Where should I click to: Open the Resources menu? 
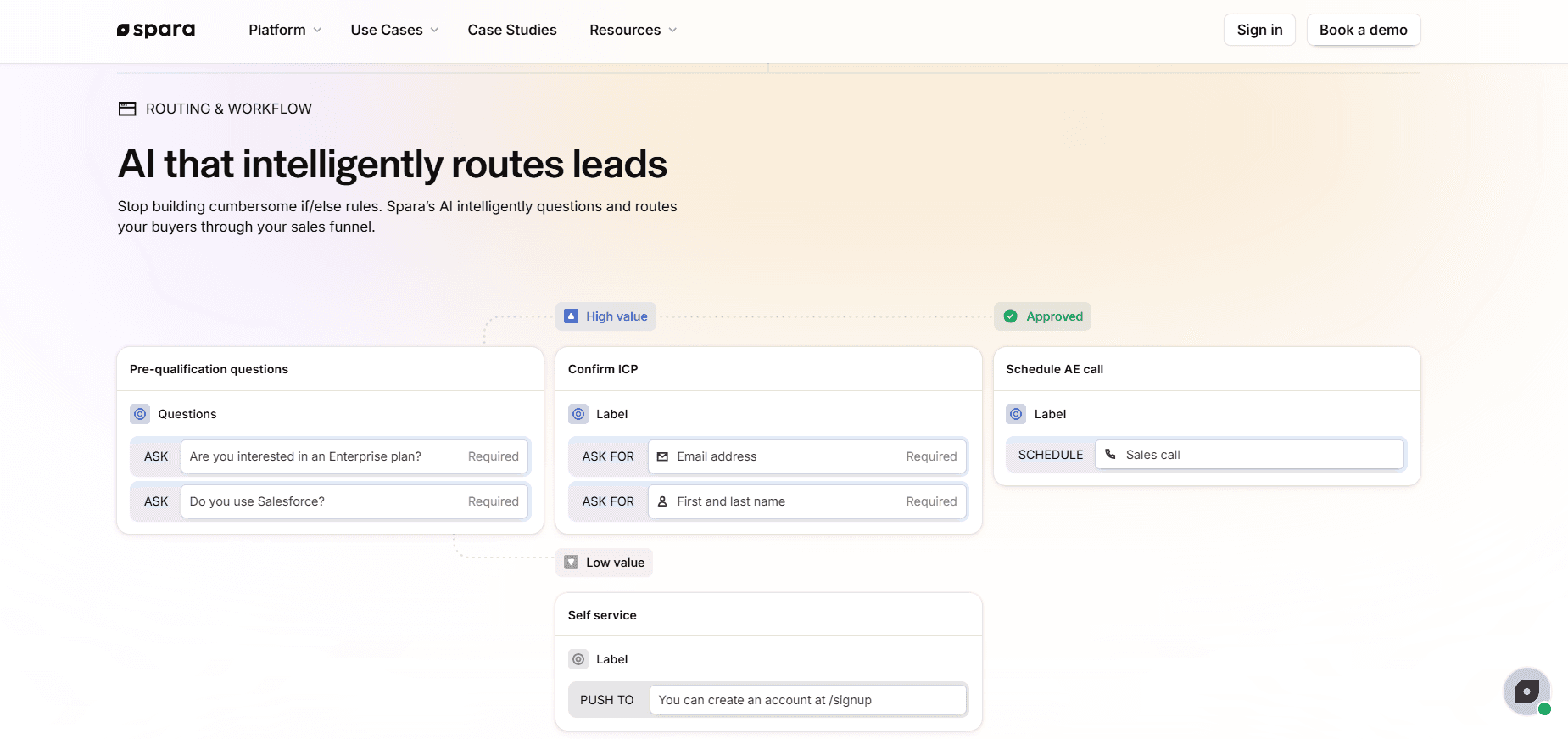633,30
